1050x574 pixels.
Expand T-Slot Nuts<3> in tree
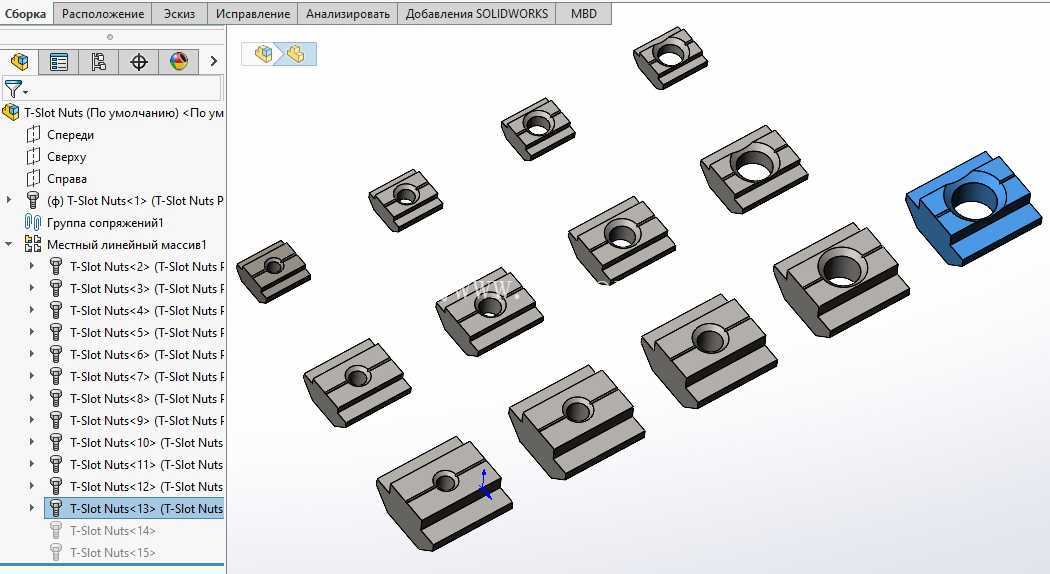click(x=31, y=288)
